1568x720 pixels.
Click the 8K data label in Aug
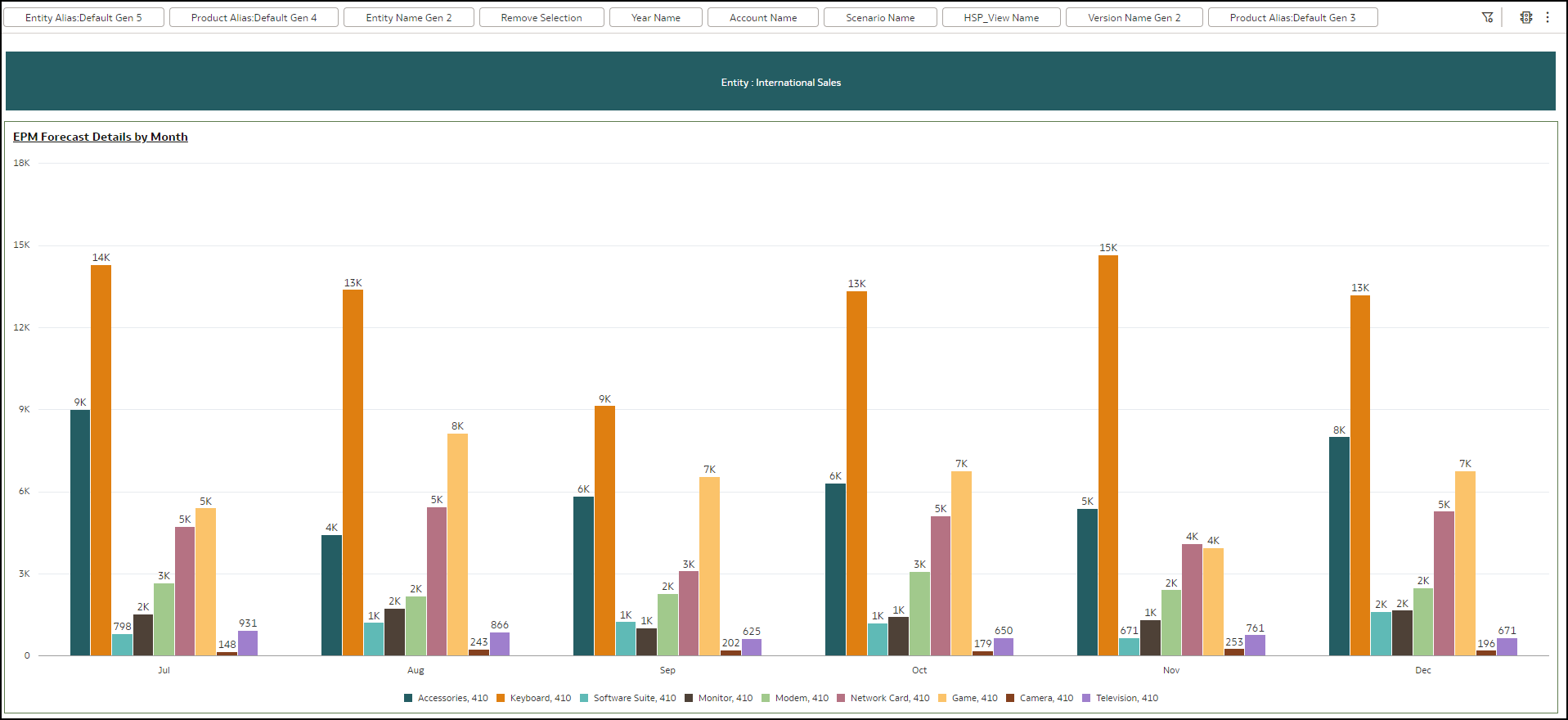coord(457,426)
